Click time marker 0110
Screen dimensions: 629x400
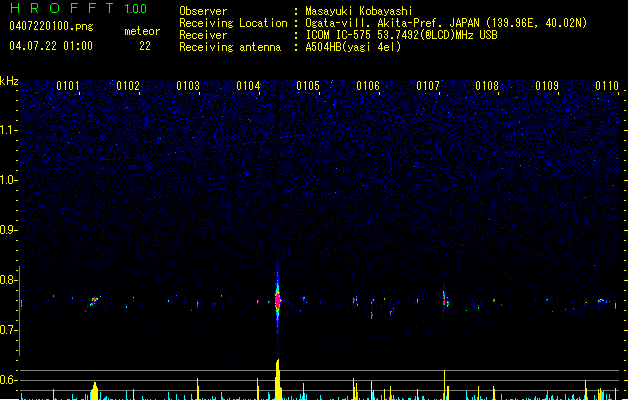click(x=607, y=86)
